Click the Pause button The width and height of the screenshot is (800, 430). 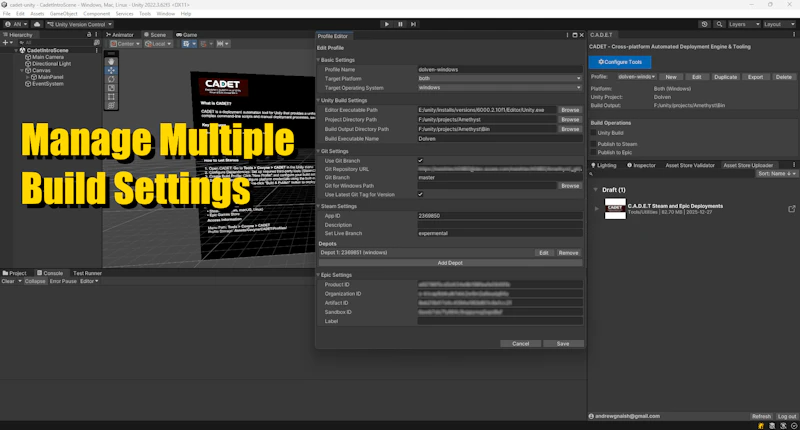click(x=400, y=24)
